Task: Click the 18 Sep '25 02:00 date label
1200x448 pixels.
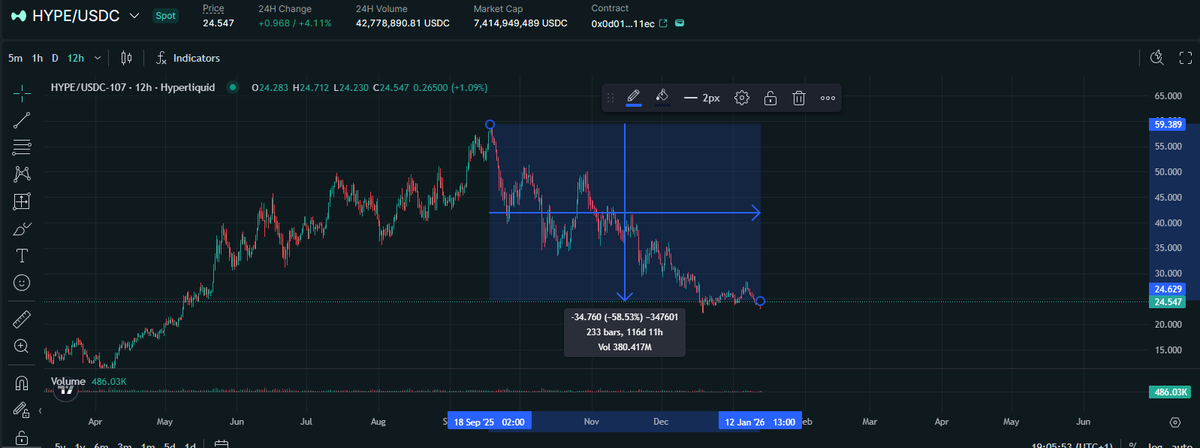Action: (490, 422)
